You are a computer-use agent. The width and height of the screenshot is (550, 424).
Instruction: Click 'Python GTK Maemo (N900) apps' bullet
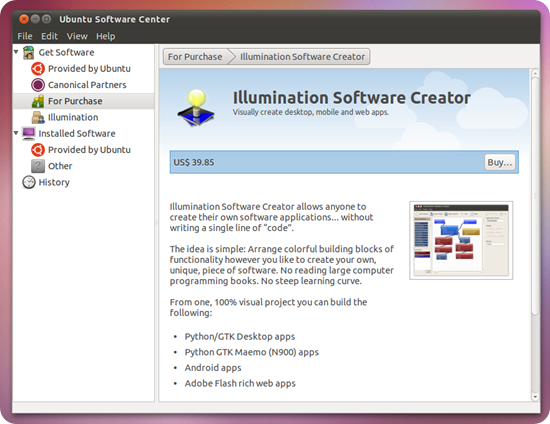tap(252, 352)
